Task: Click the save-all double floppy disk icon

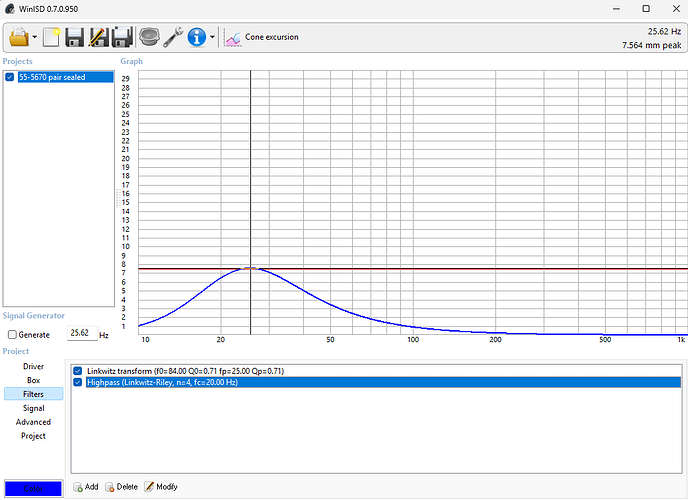Action: coord(122,38)
